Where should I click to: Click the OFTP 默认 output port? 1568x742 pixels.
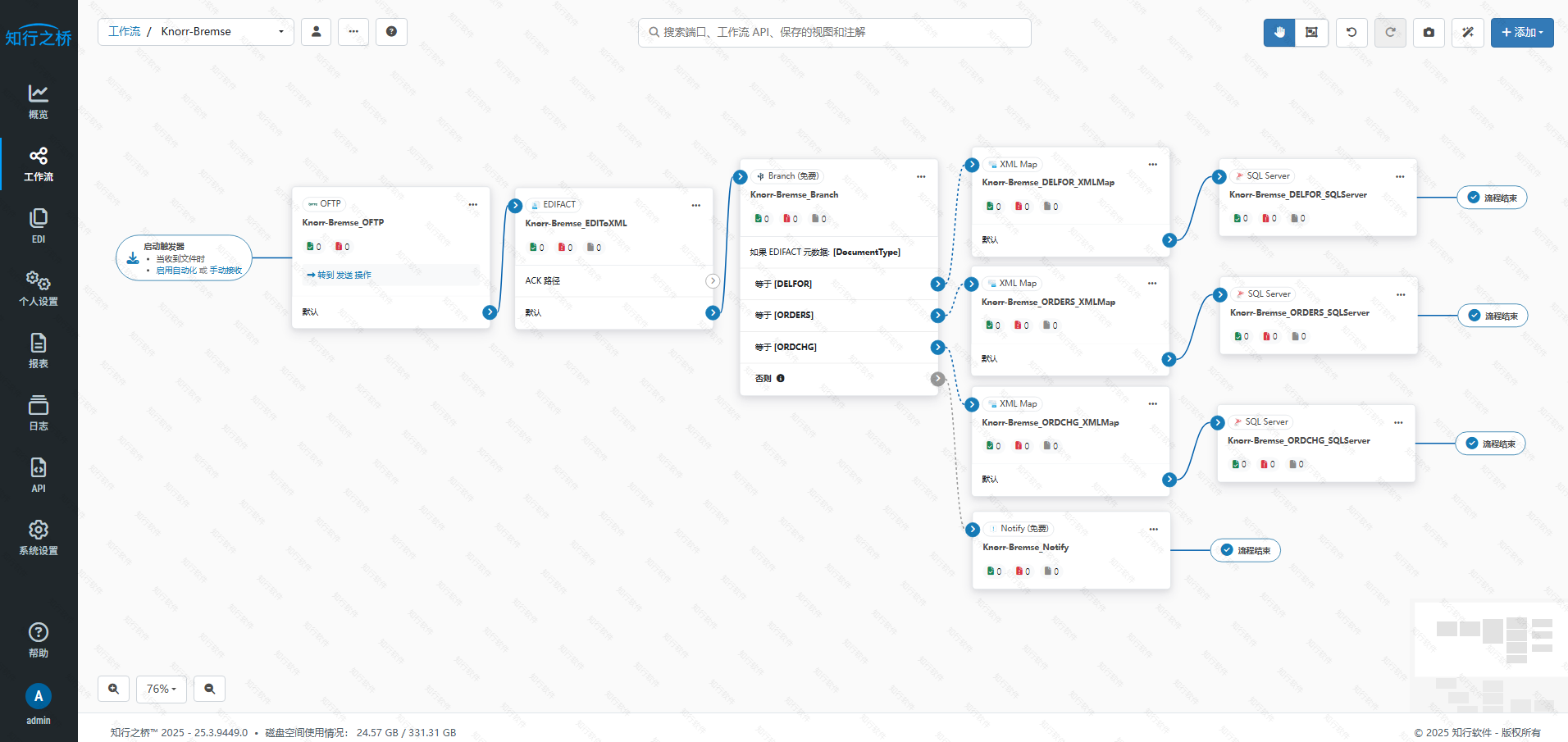point(490,312)
